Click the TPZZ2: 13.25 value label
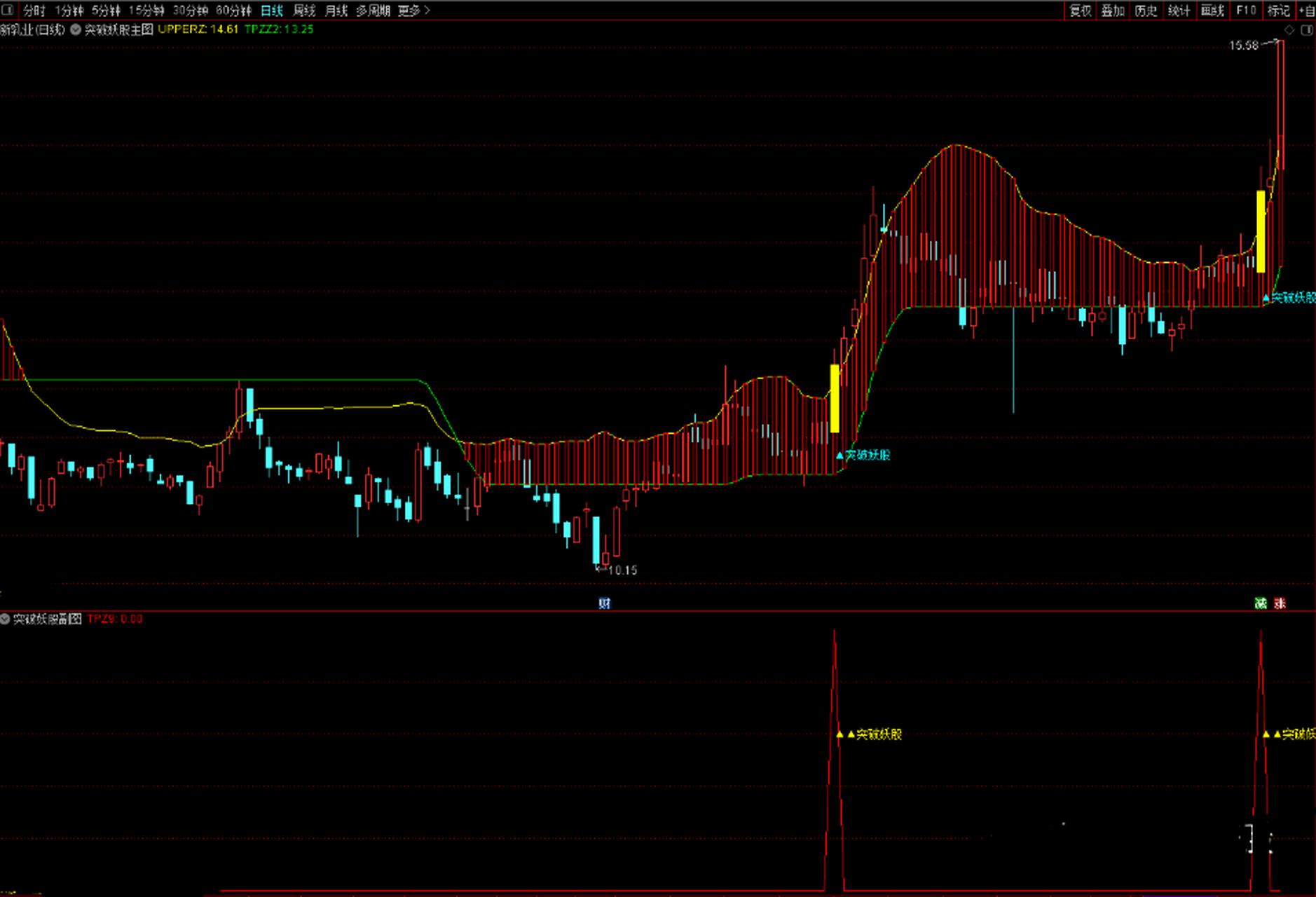Viewport: 1316px width, 897px height. pos(279,29)
